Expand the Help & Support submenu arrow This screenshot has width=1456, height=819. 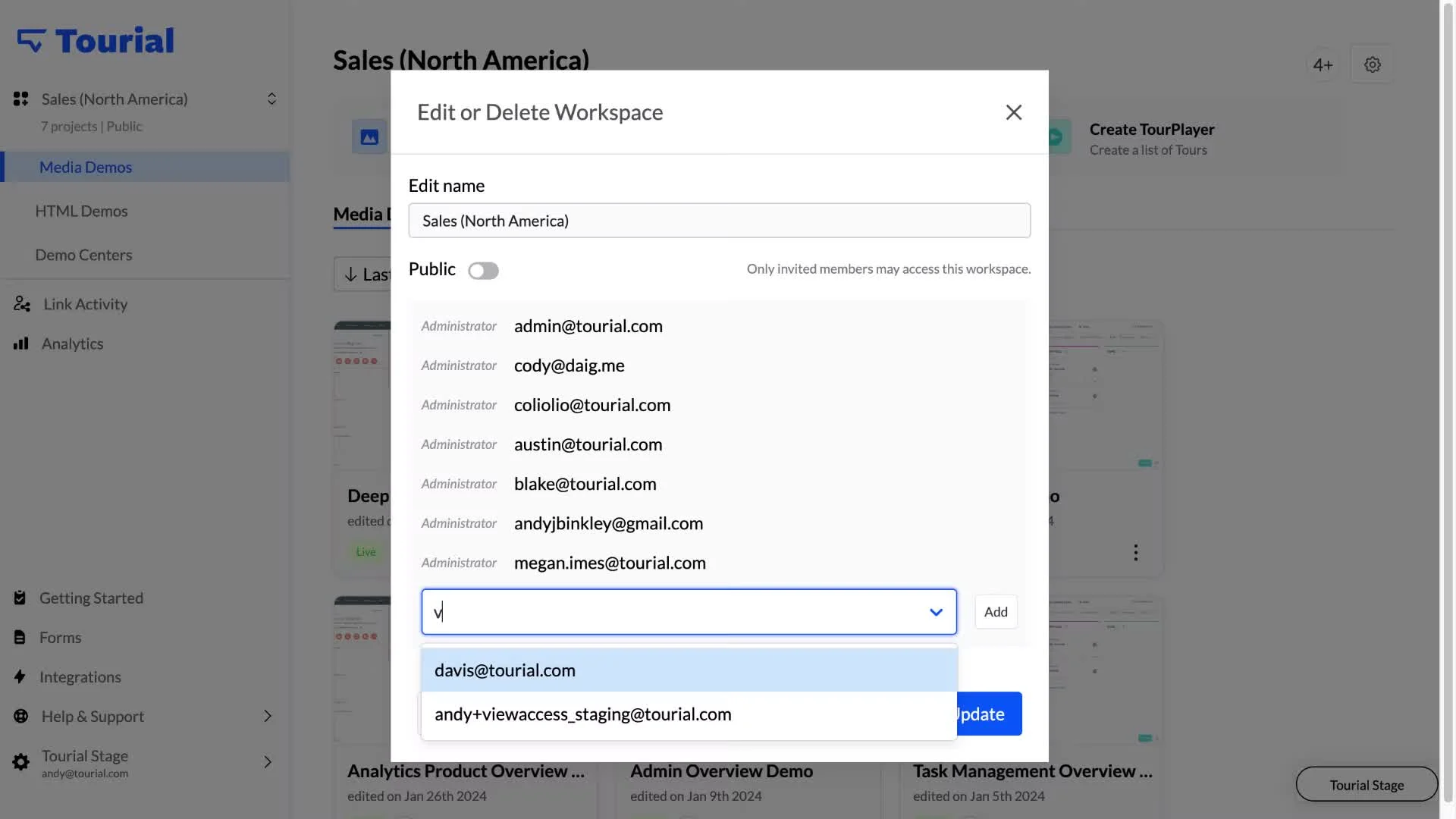pyautogui.click(x=267, y=717)
